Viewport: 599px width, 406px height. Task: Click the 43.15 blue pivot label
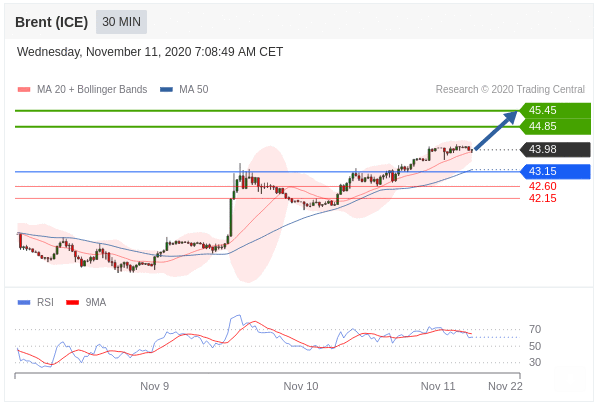pos(555,171)
